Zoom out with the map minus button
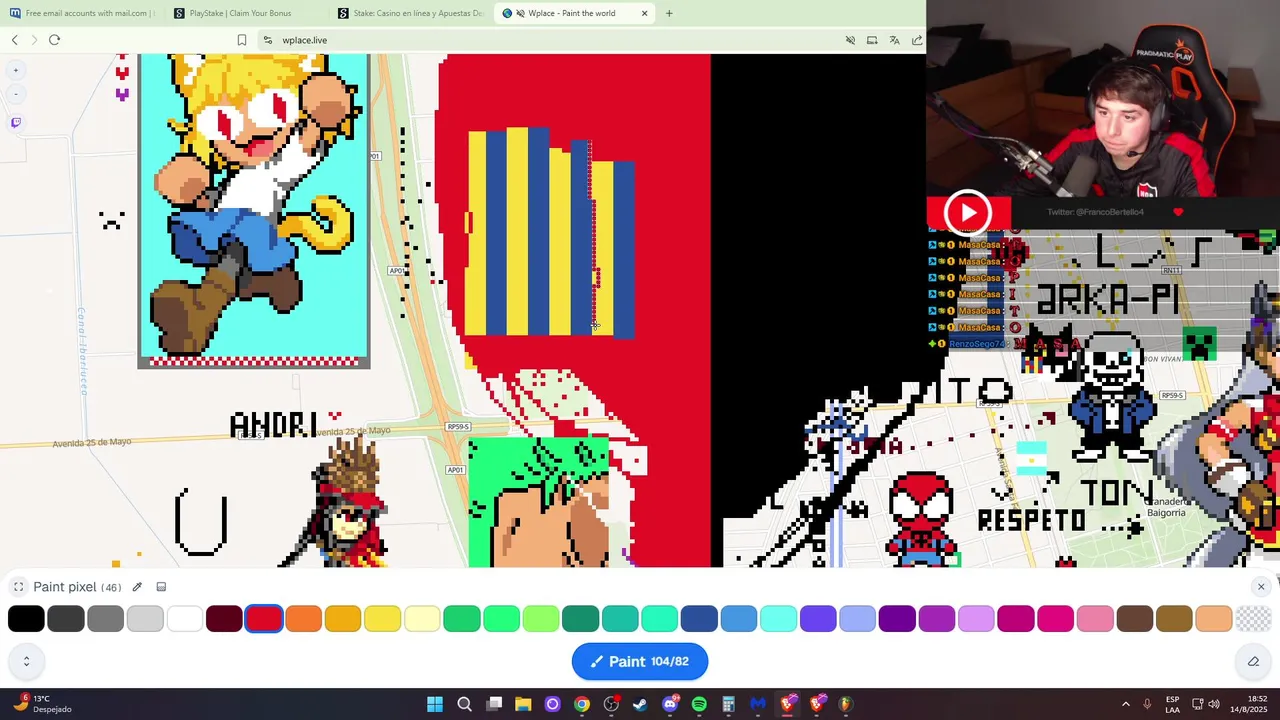The image size is (1280, 720). point(16,94)
